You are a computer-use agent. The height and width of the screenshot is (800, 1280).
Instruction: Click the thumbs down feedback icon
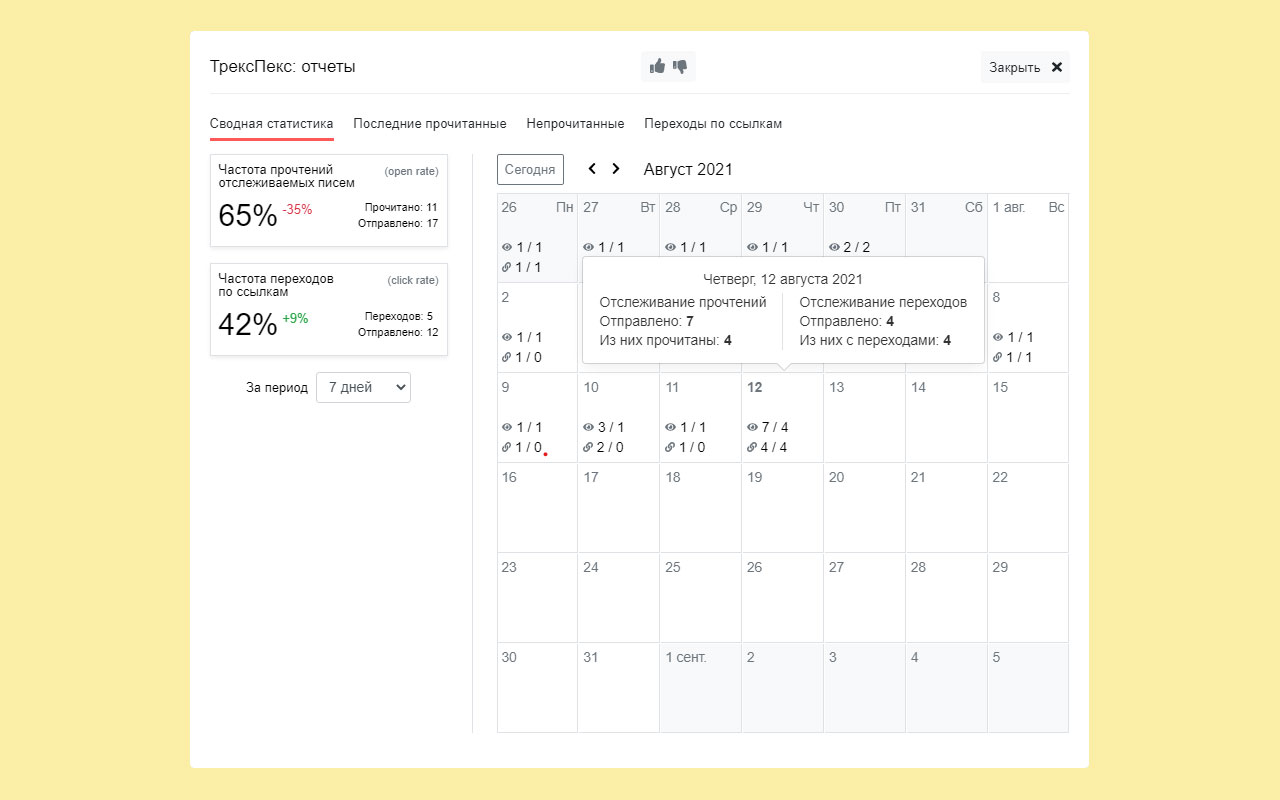680,67
